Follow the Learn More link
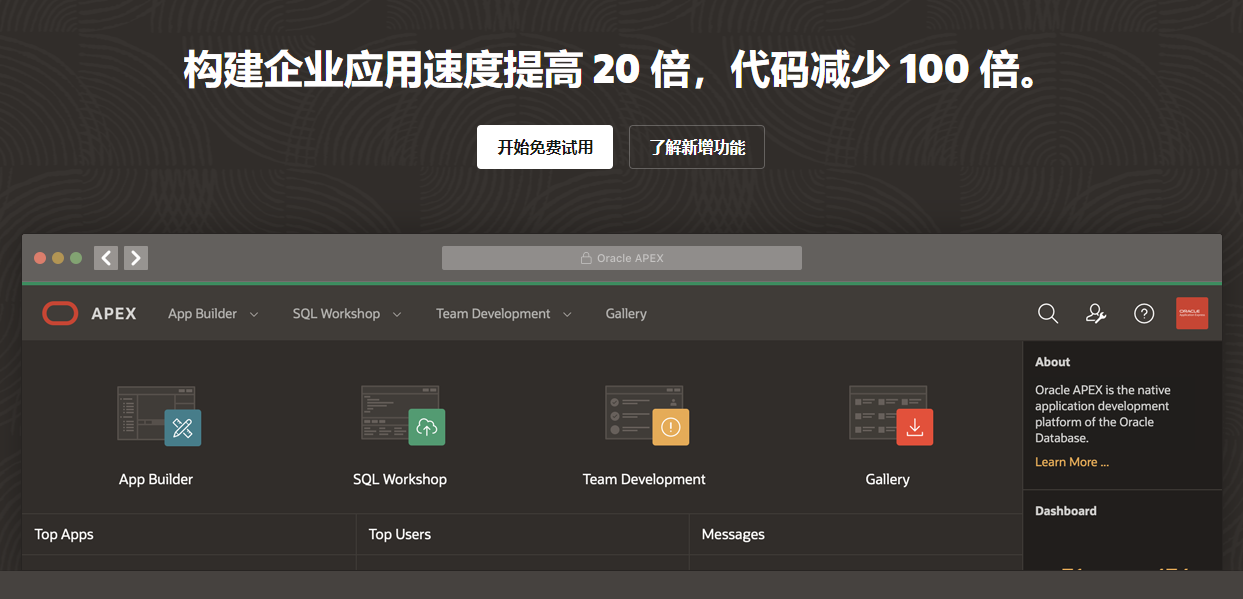The image size is (1243, 599). tap(1072, 462)
